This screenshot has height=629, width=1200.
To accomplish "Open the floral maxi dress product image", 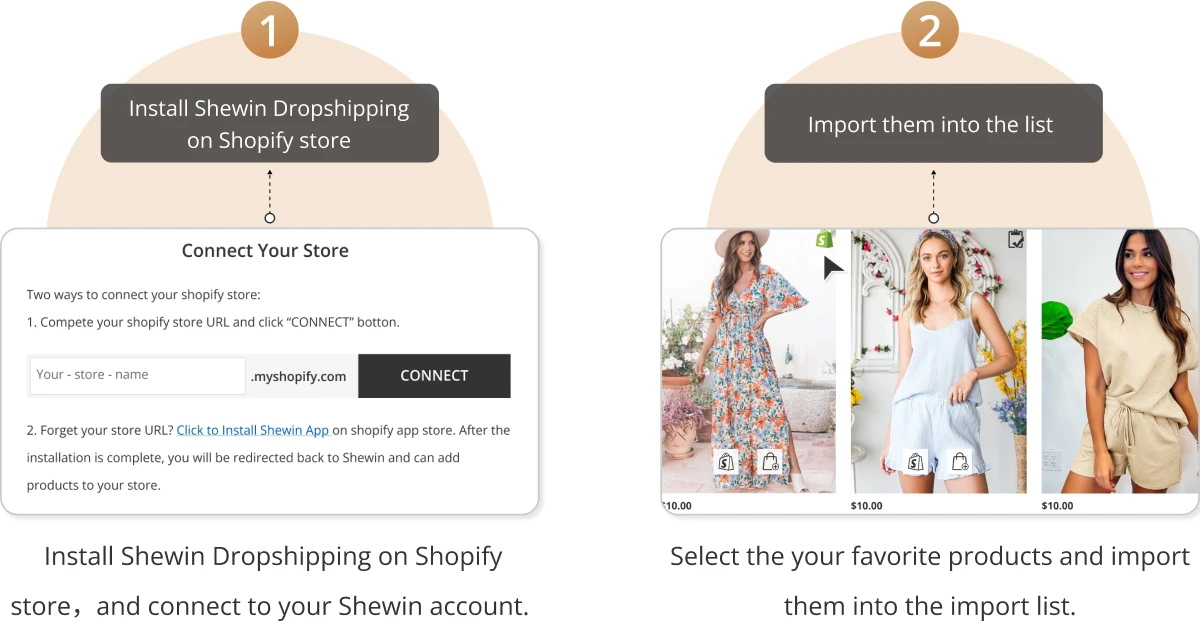I will point(749,362).
